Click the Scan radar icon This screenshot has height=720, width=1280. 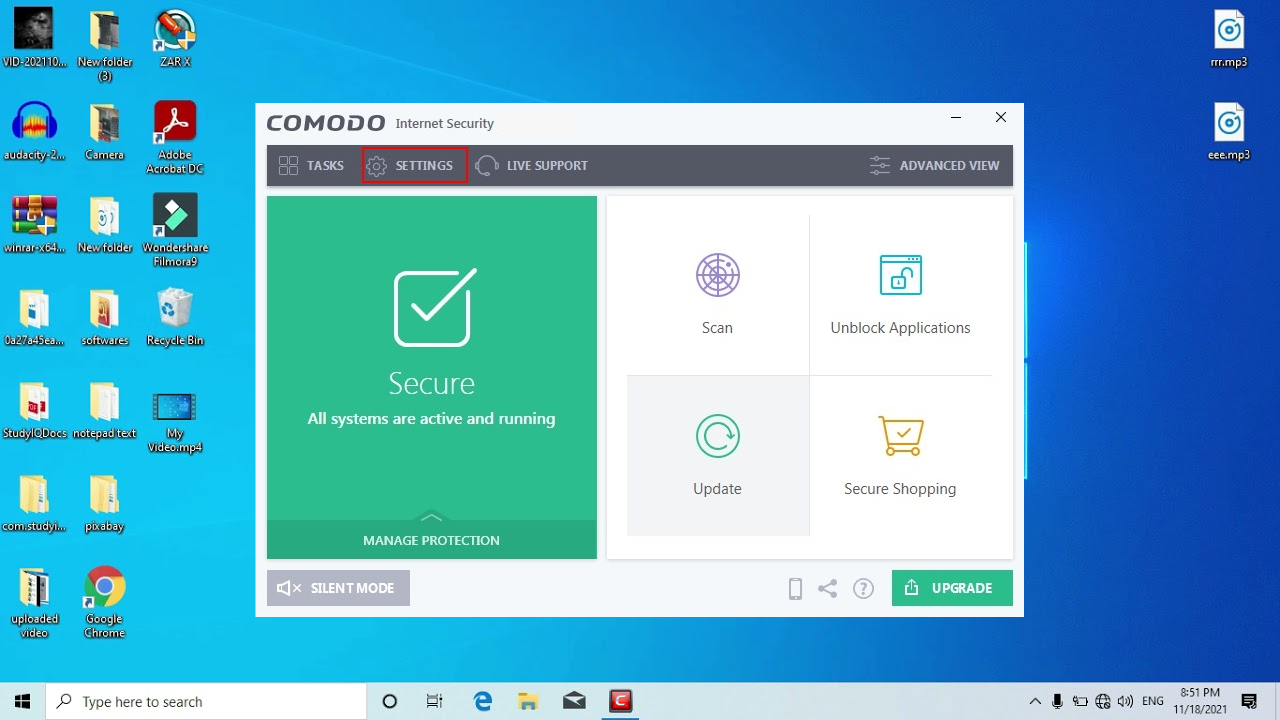pyautogui.click(x=717, y=274)
